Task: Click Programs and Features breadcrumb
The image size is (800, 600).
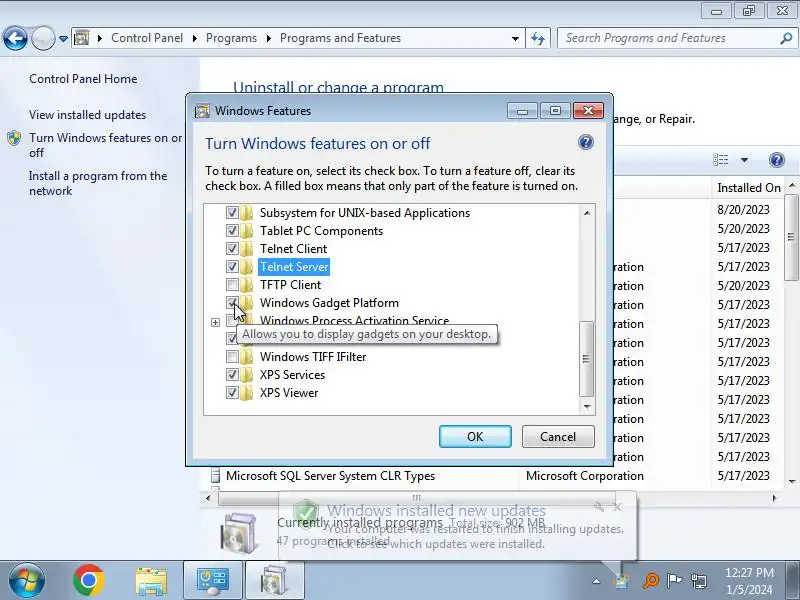Action: point(340,38)
